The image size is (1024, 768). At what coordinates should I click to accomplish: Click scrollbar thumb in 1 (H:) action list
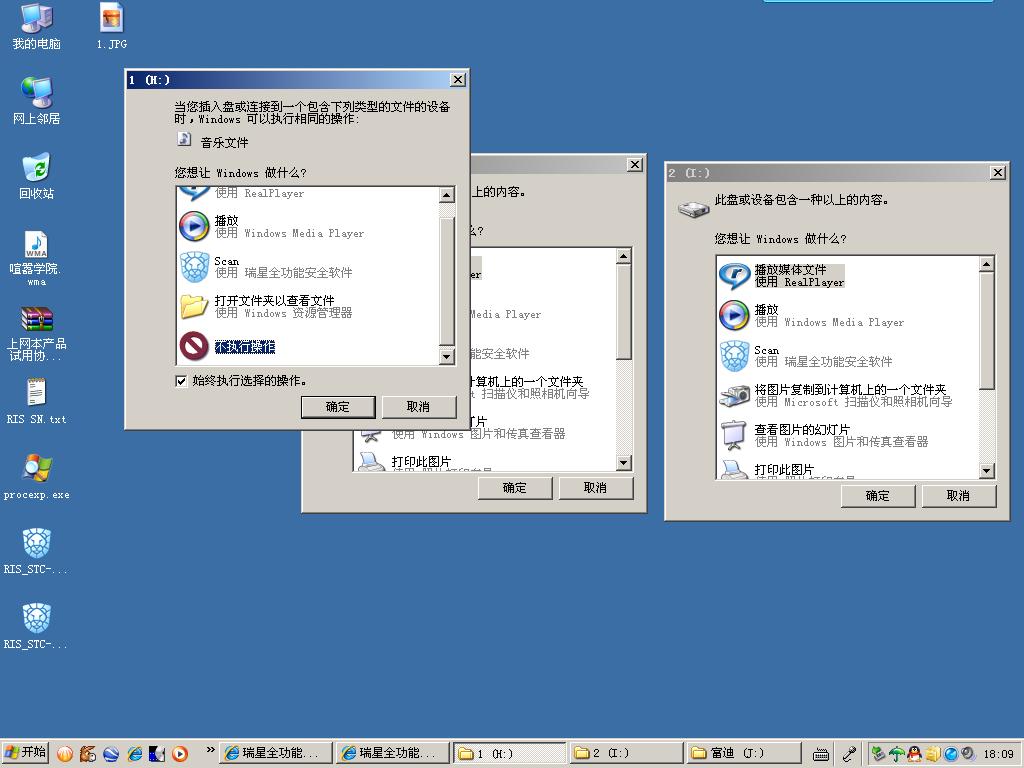pyautogui.click(x=447, y=281)
